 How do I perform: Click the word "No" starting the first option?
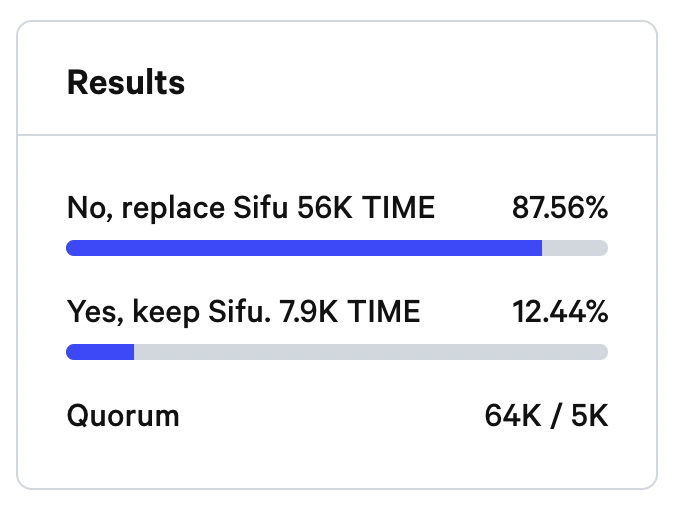point(84,208)
